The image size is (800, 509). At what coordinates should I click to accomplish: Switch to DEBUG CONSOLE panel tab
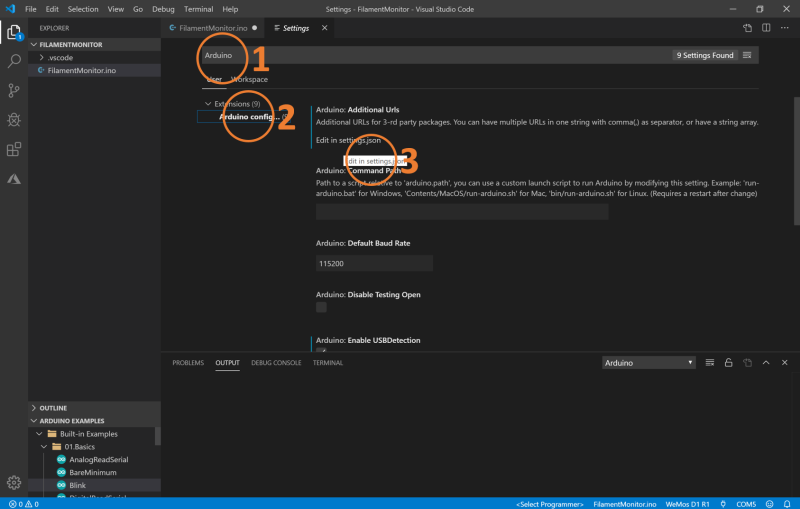coord(276,363)
